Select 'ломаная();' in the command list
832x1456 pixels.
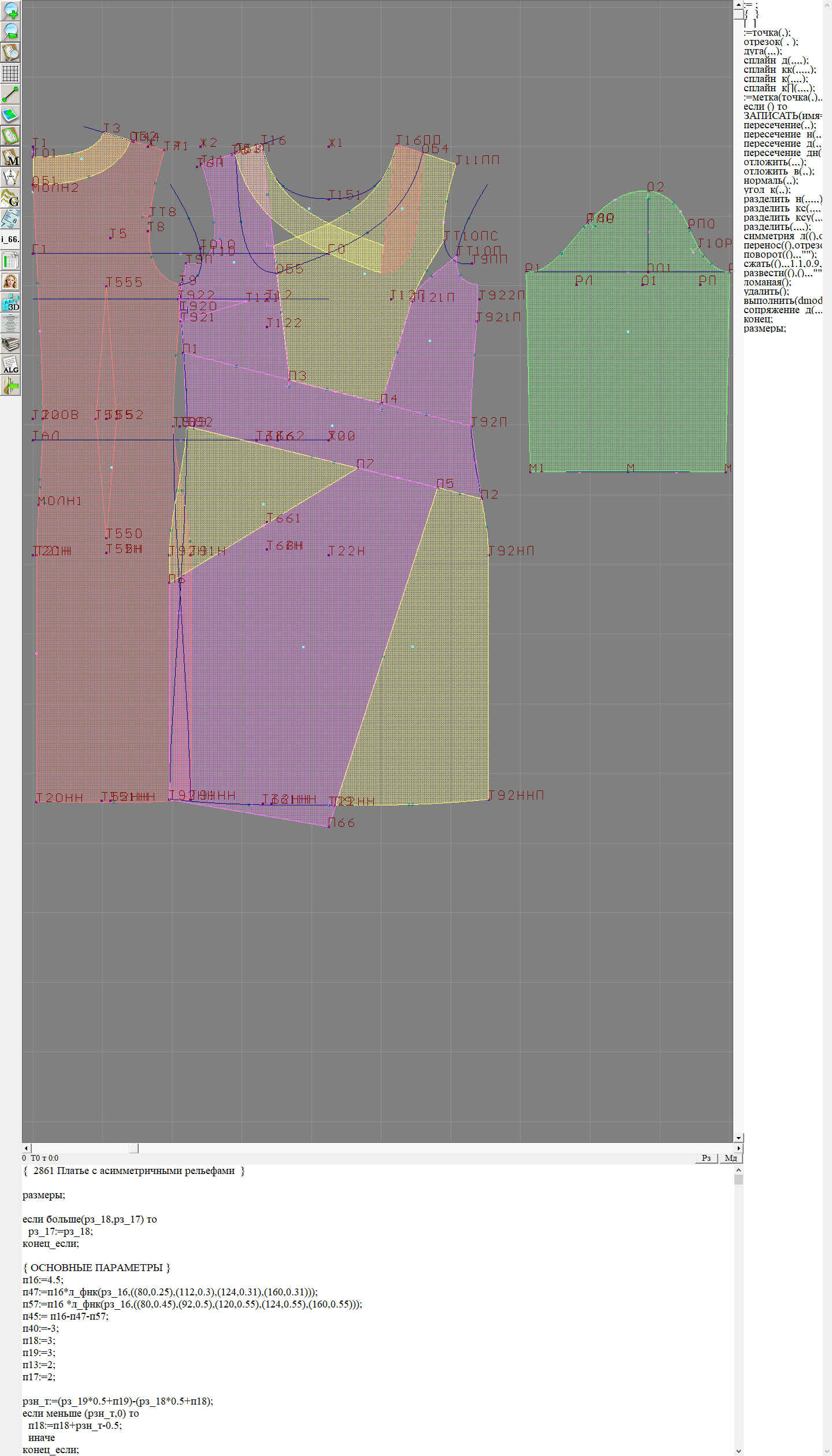coord(766,282)
